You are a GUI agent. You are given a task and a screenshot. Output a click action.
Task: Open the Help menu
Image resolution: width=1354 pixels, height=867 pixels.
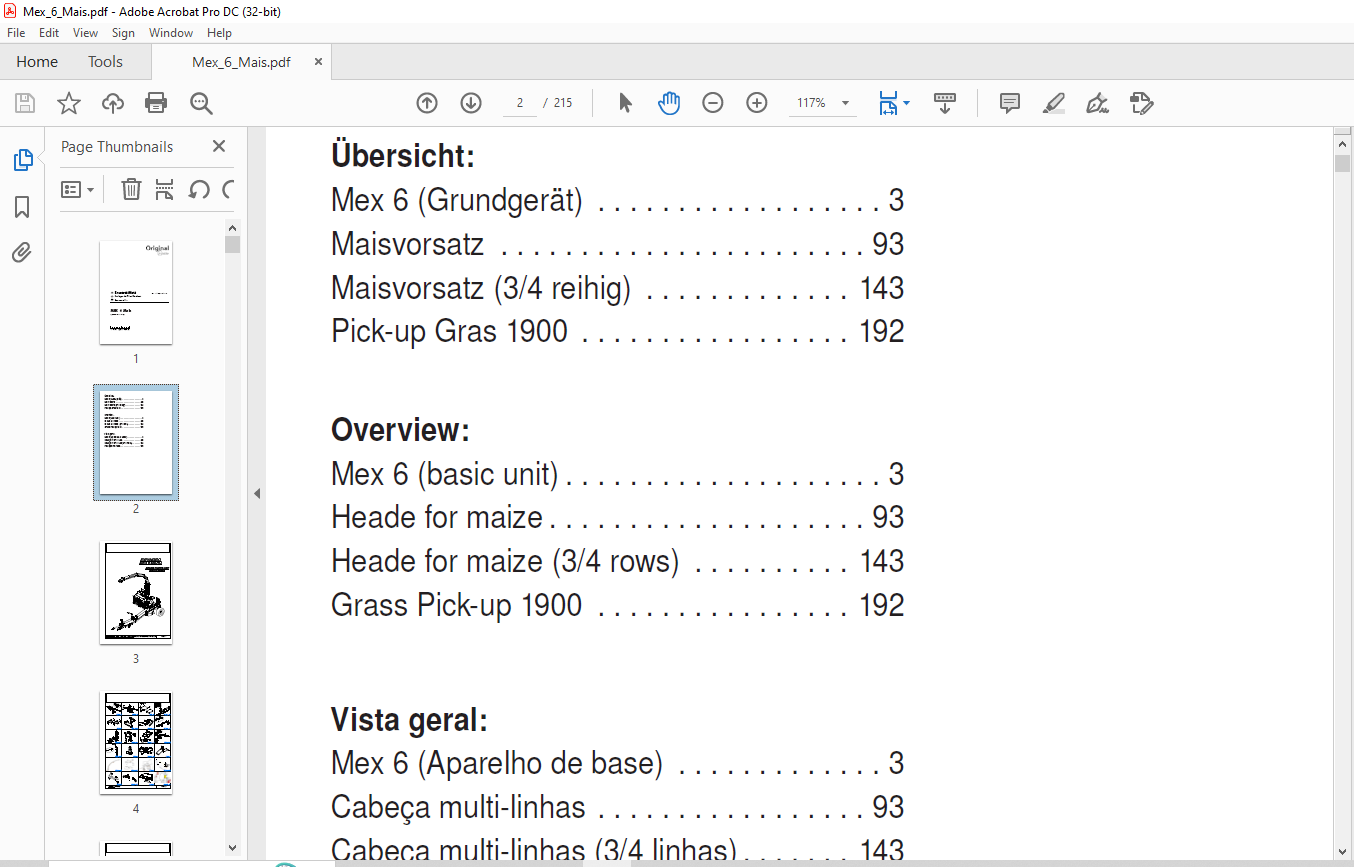pyautogui.click(x=219, y=33)
